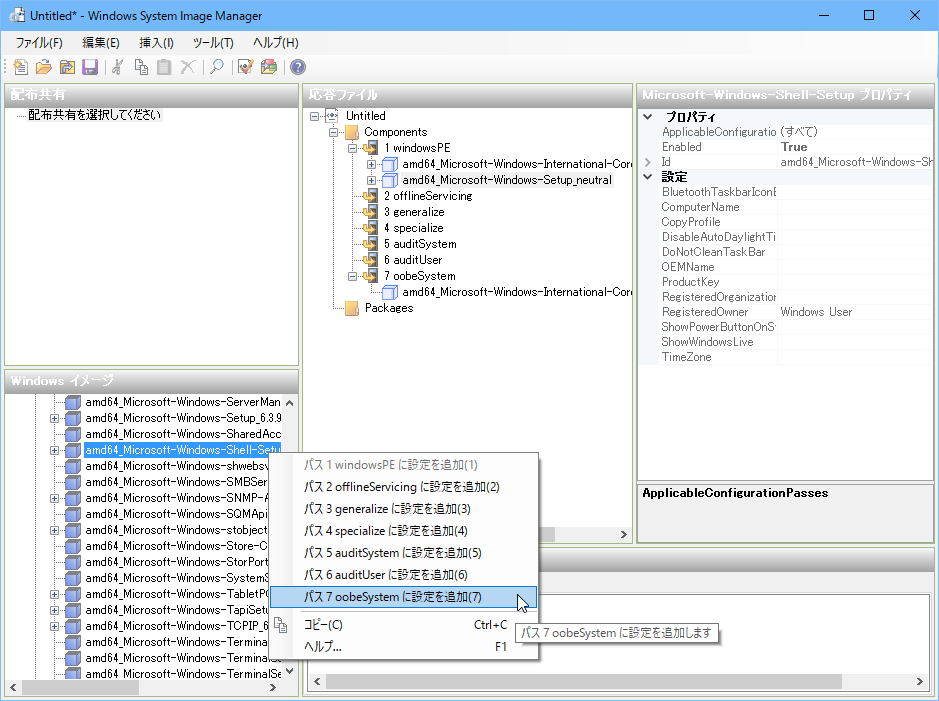Click the ComputerName value field

[x=855, y=207]
